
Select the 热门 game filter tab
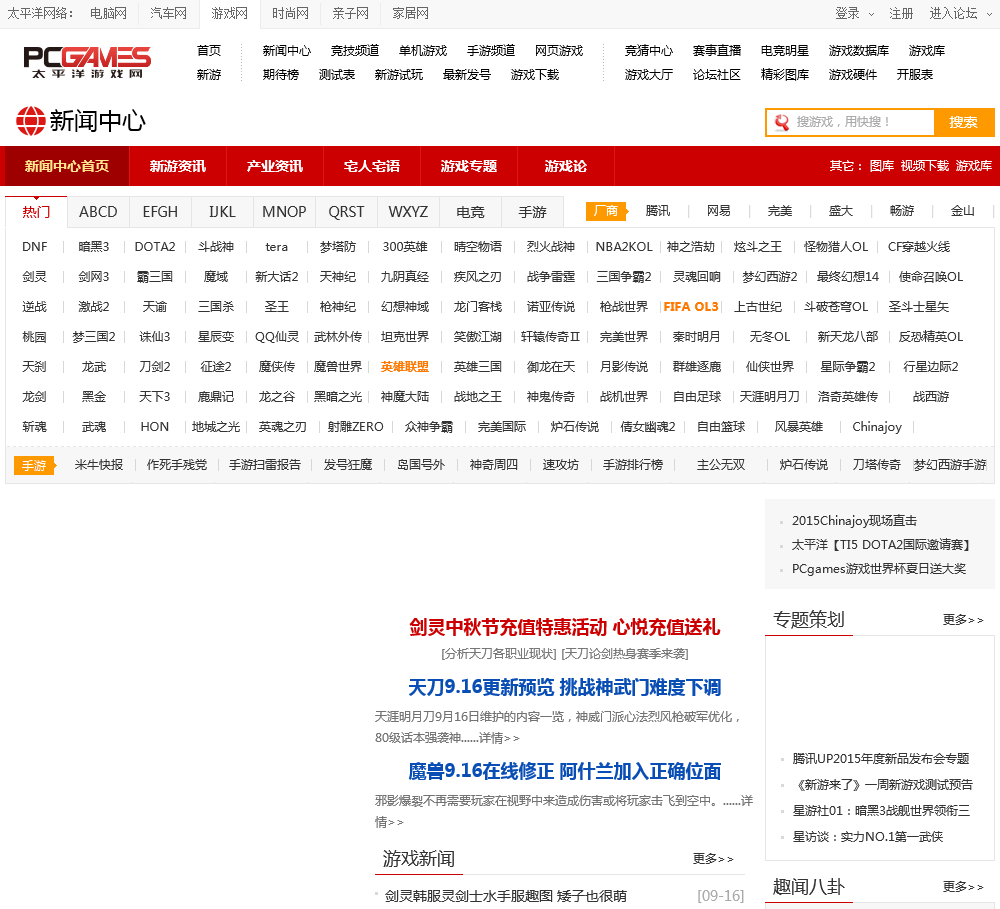point(36,212)
